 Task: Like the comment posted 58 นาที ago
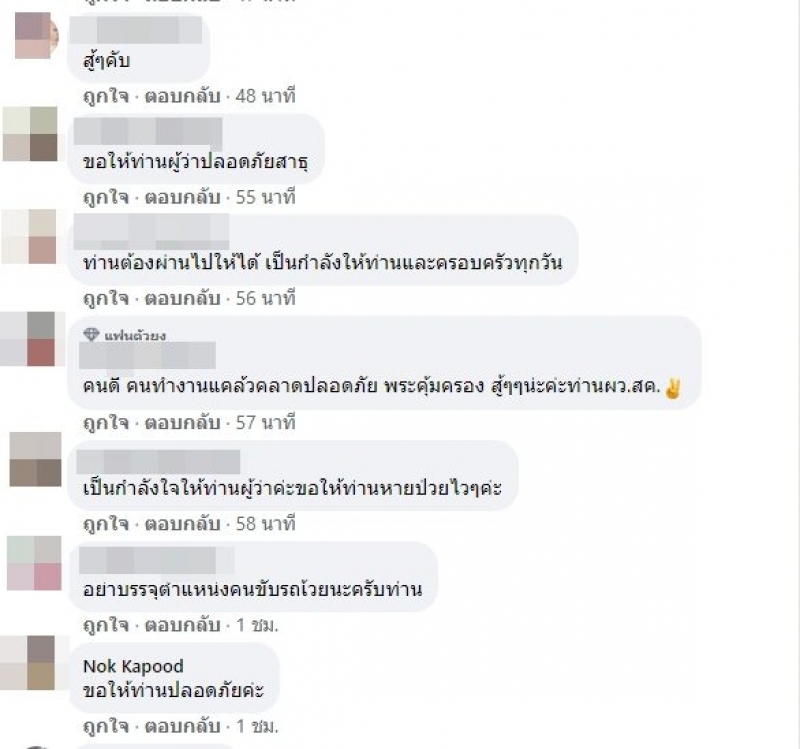tap(106, 523)
